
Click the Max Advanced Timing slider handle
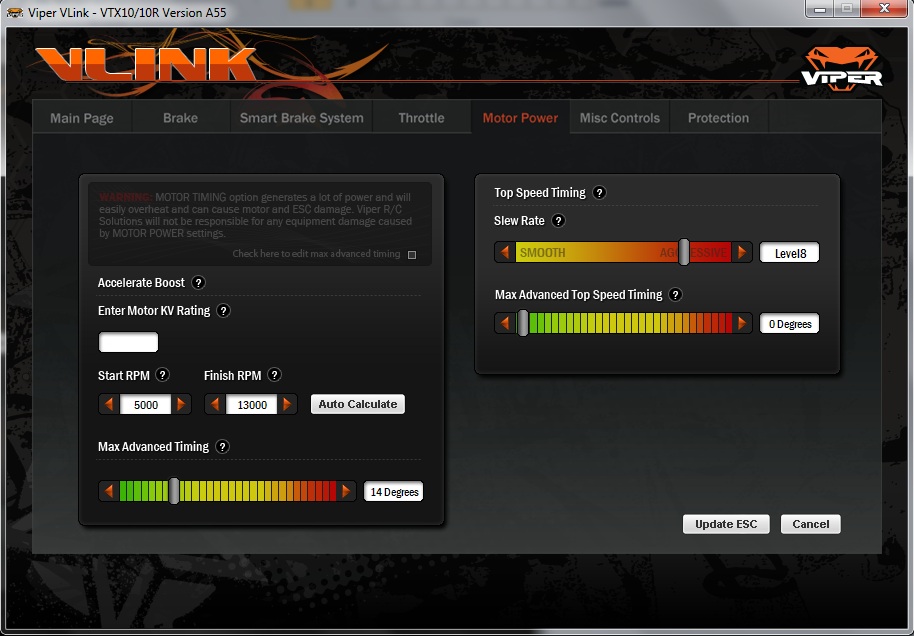pos(174,491)
